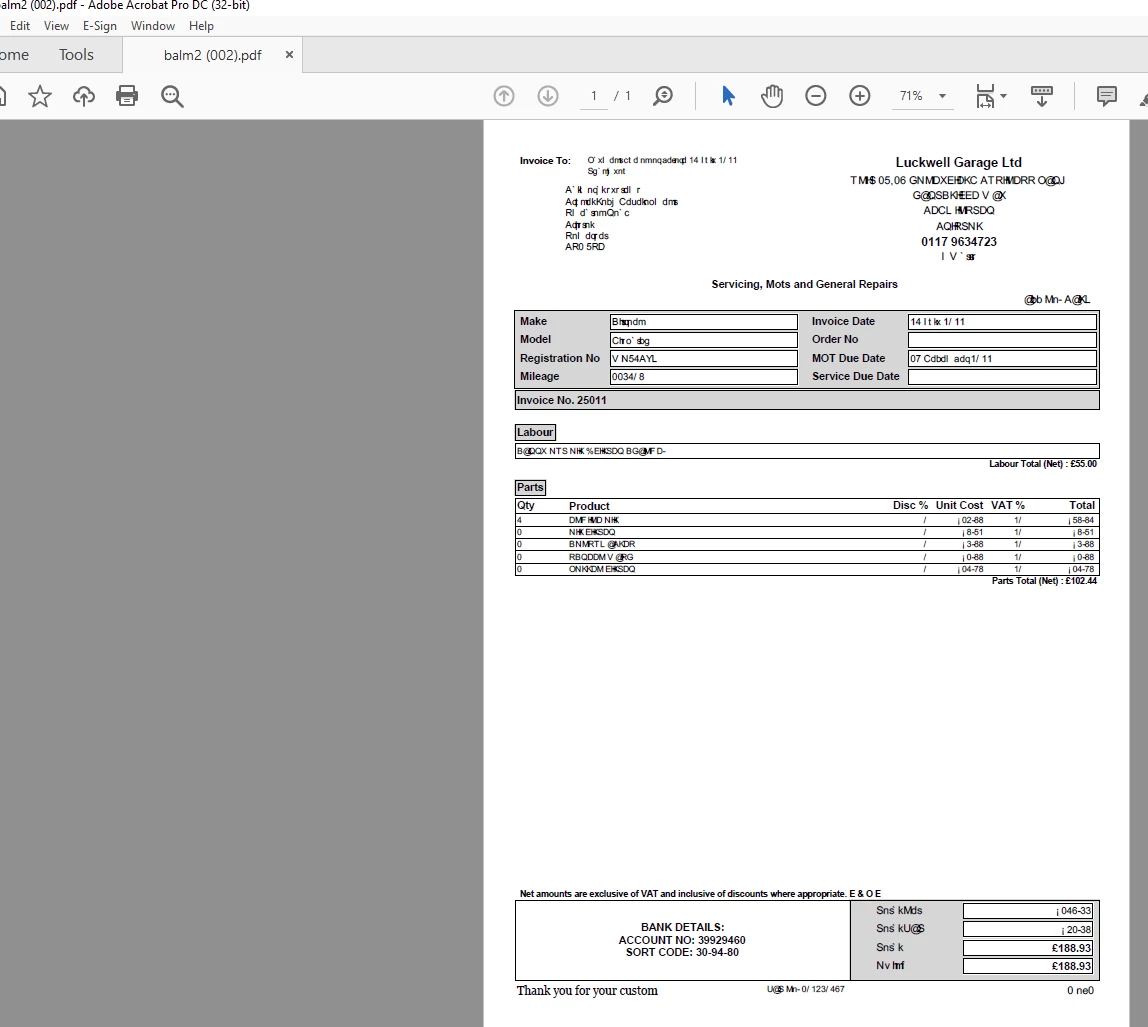The width and height of the screenshot is (1148, 1027).
Task: Click Thank you for your custom text
Action: [587, 990]
